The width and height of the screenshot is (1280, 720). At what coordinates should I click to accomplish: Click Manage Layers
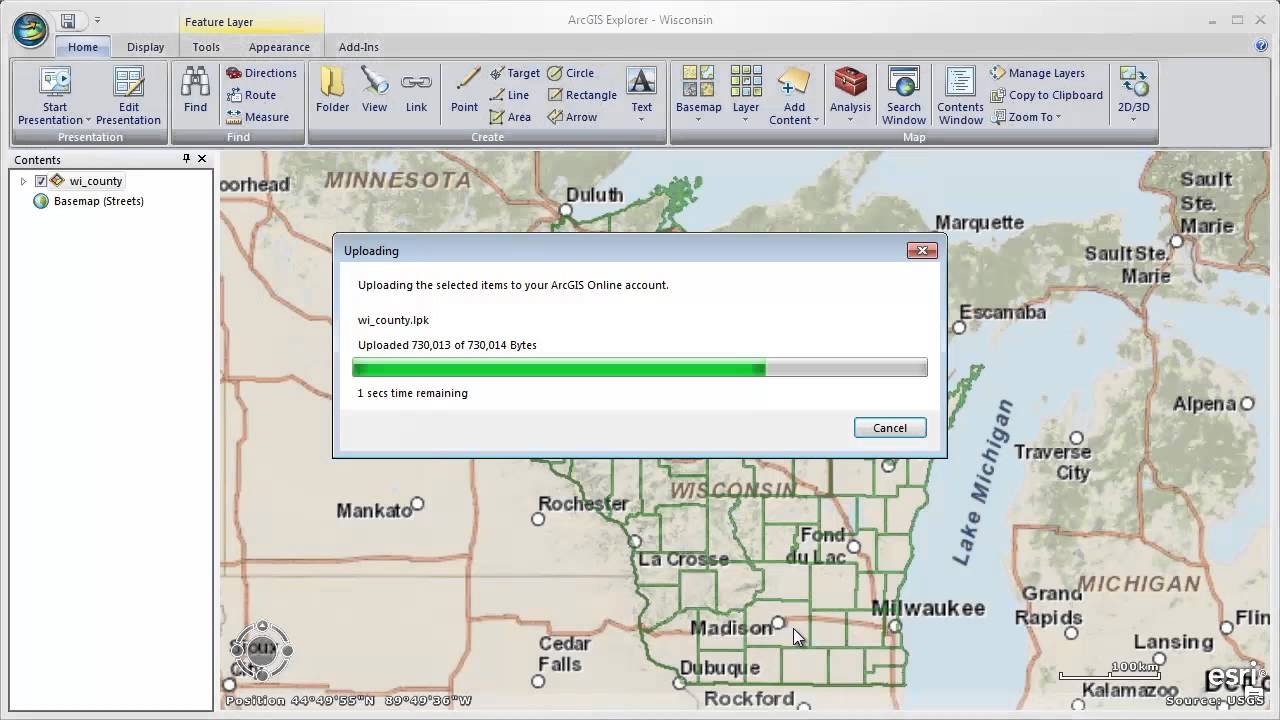(x=1038, y=73)
